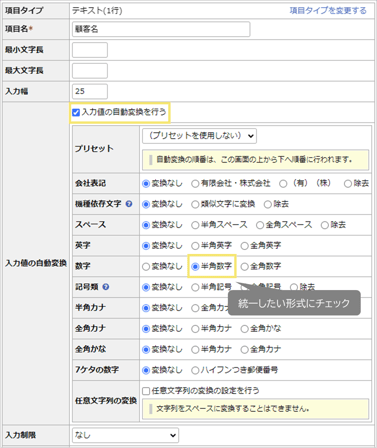This screenshot has width=377, height=448.
Task: Select 半角カナ in 全角かな row
Action: [x=195, y=350]
